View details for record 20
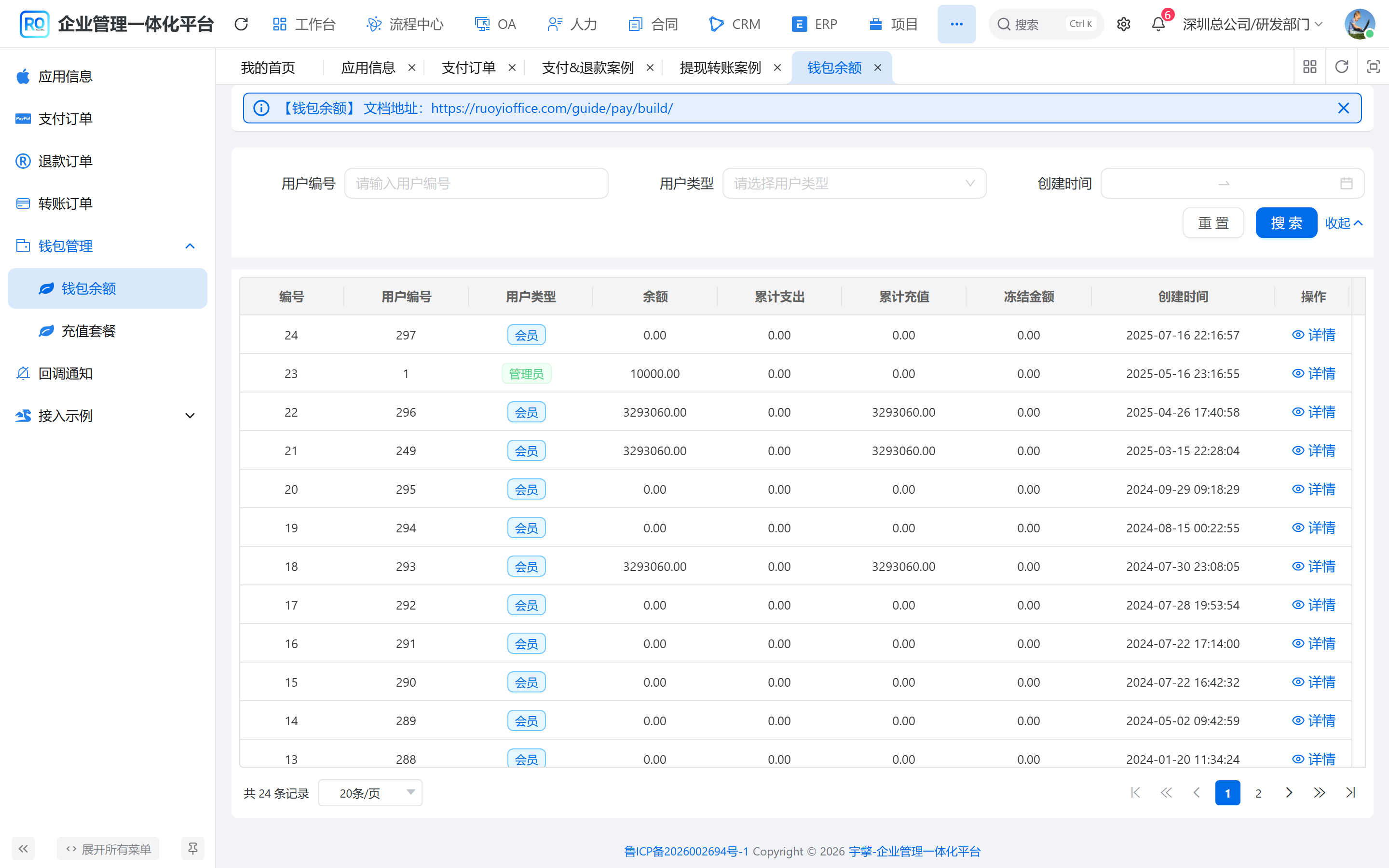 [1313, 489]
